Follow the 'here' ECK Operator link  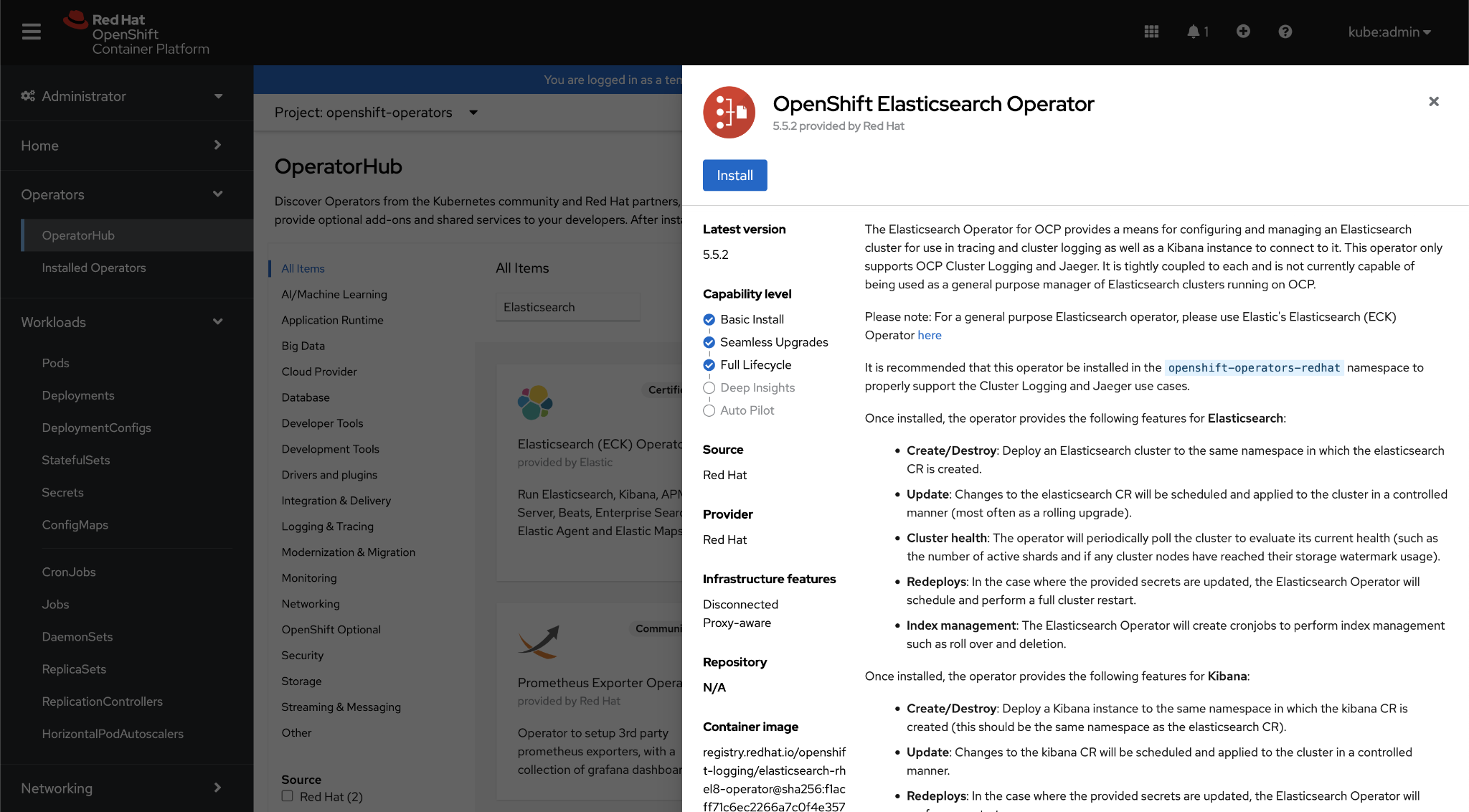[930, 335]
